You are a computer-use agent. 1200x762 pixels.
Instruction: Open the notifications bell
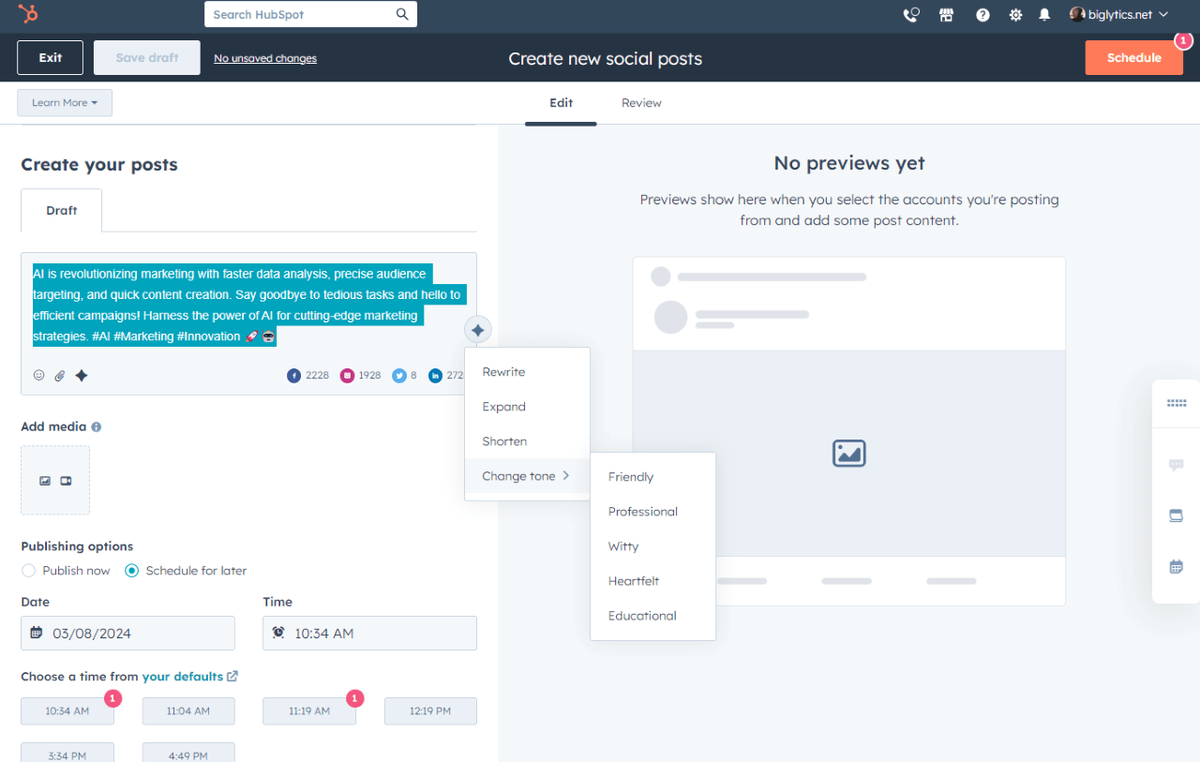coord(1045,15)
